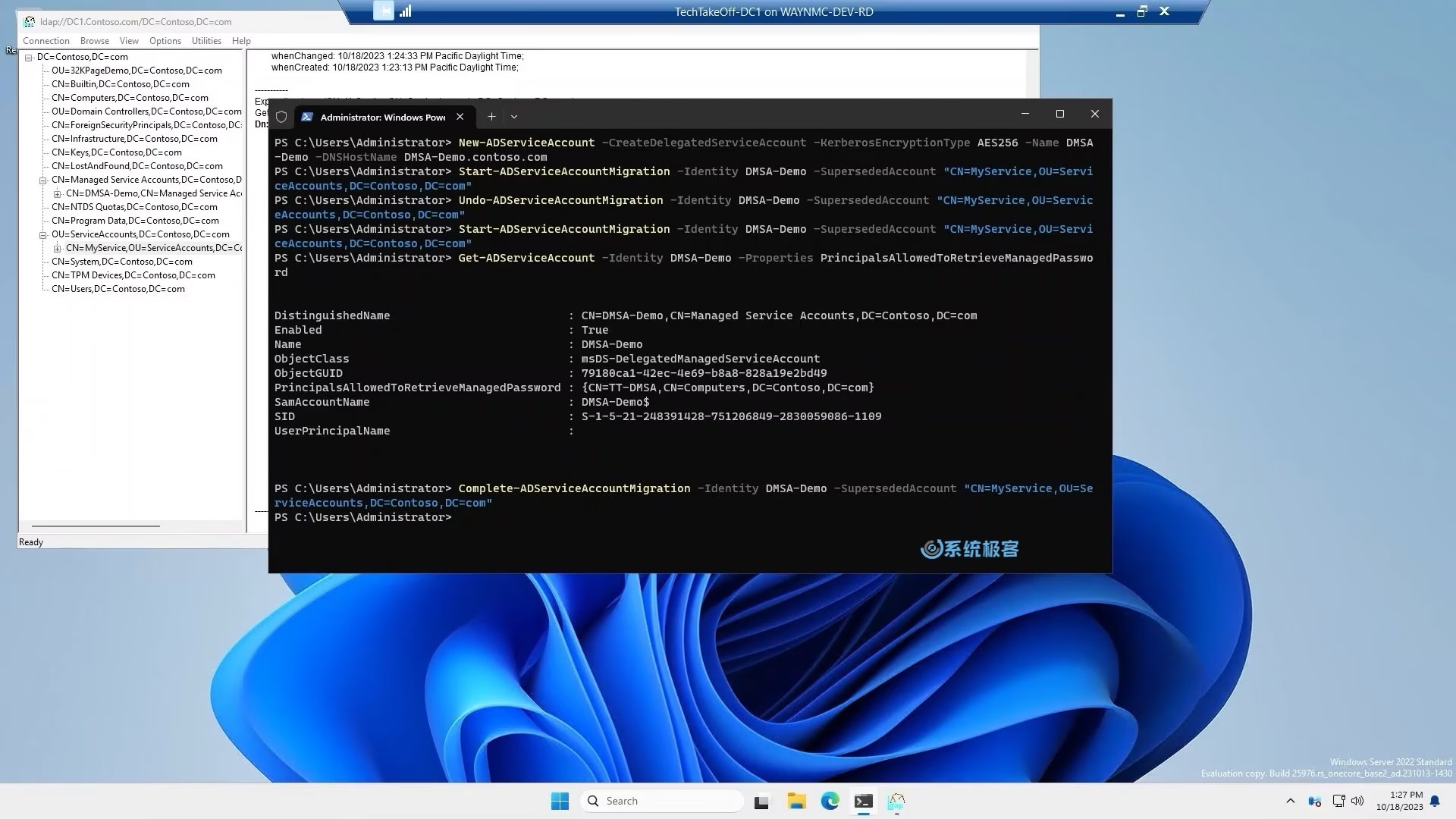Image resolution: width=1456 pixels, height=819 pixels.
Task: Click the Edge browser taskbar icon
Action: pos(829,800)
